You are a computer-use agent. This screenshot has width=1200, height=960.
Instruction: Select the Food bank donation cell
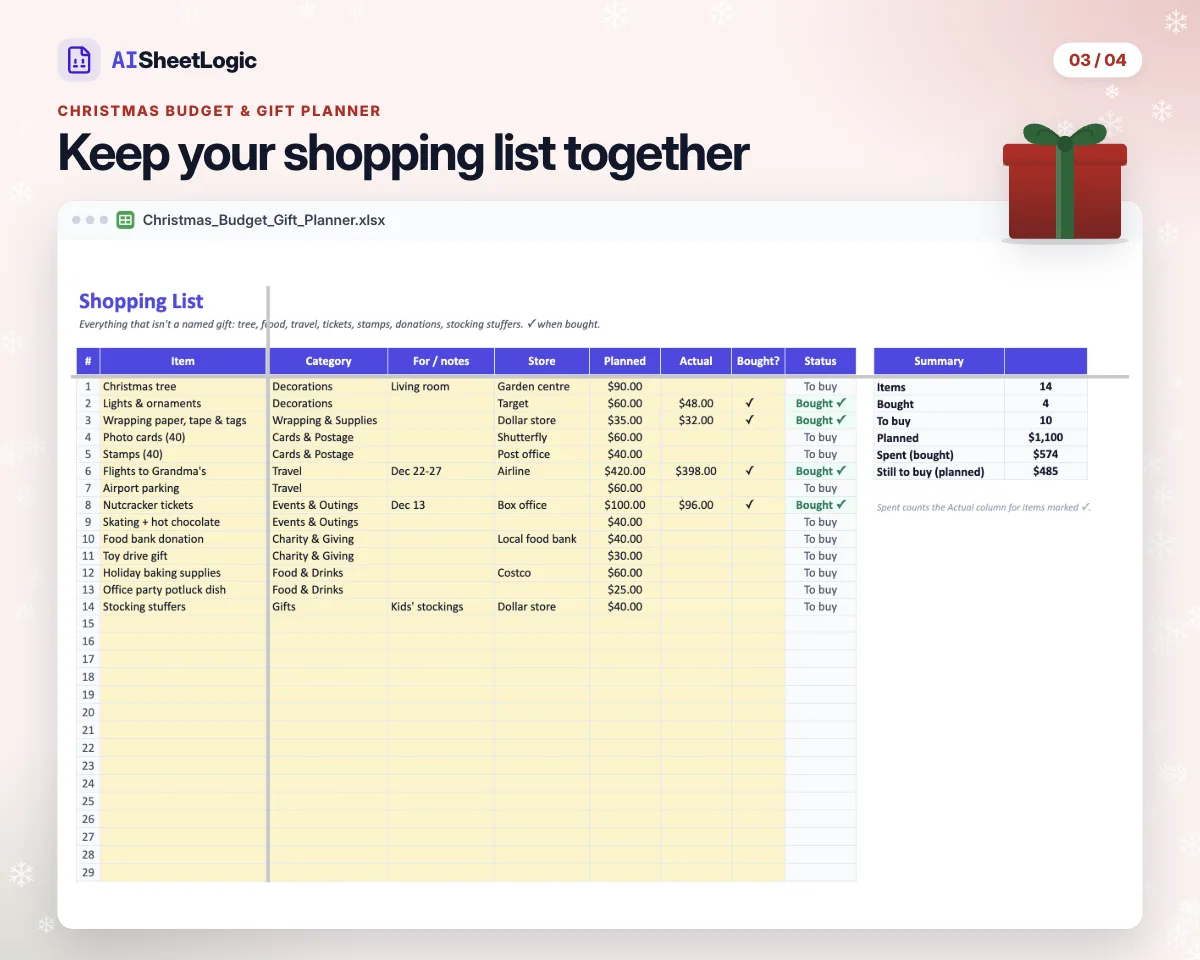coord(183,539)
